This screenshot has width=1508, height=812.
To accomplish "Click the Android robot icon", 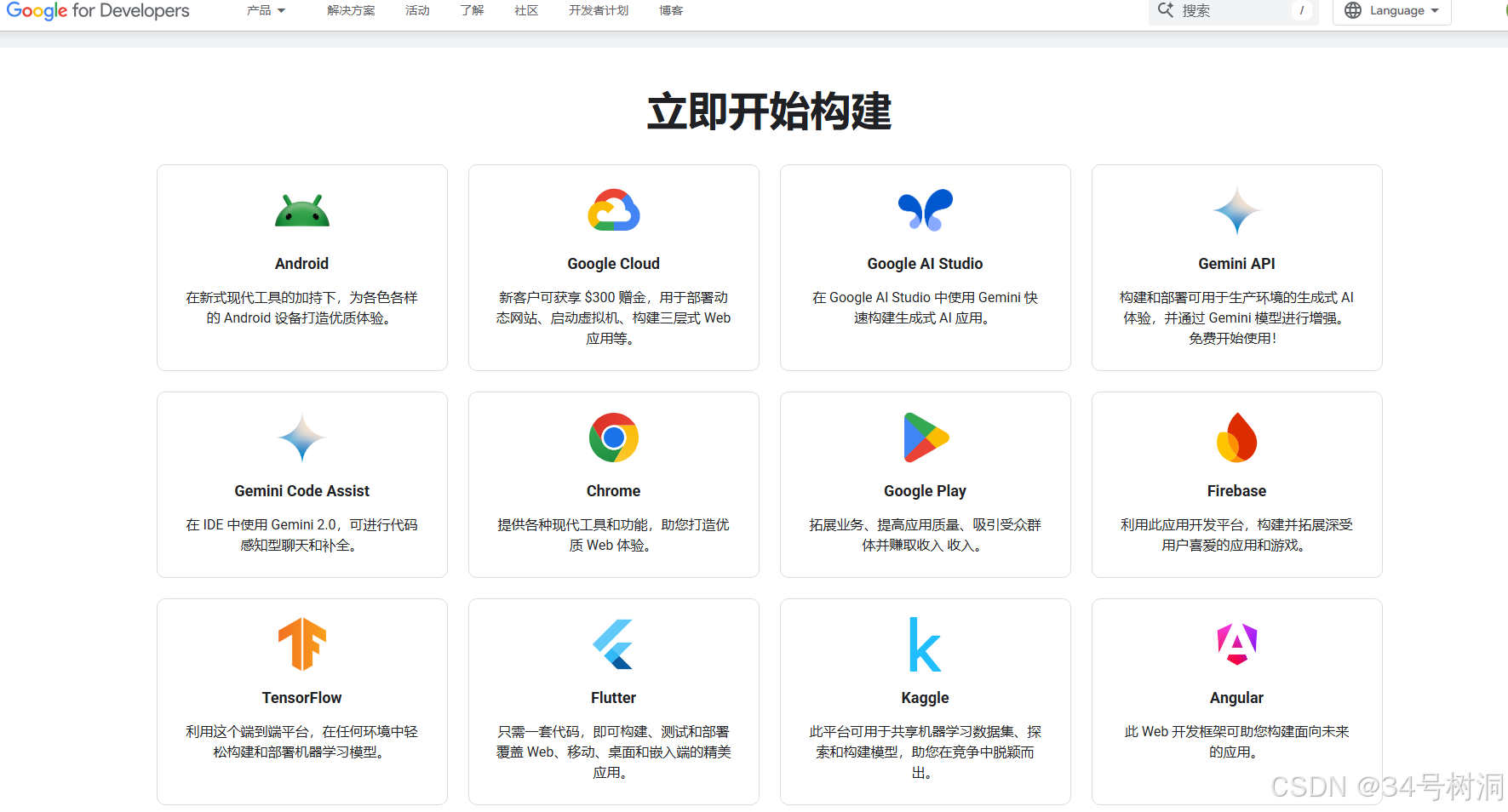I will click(x=301, y=210).
